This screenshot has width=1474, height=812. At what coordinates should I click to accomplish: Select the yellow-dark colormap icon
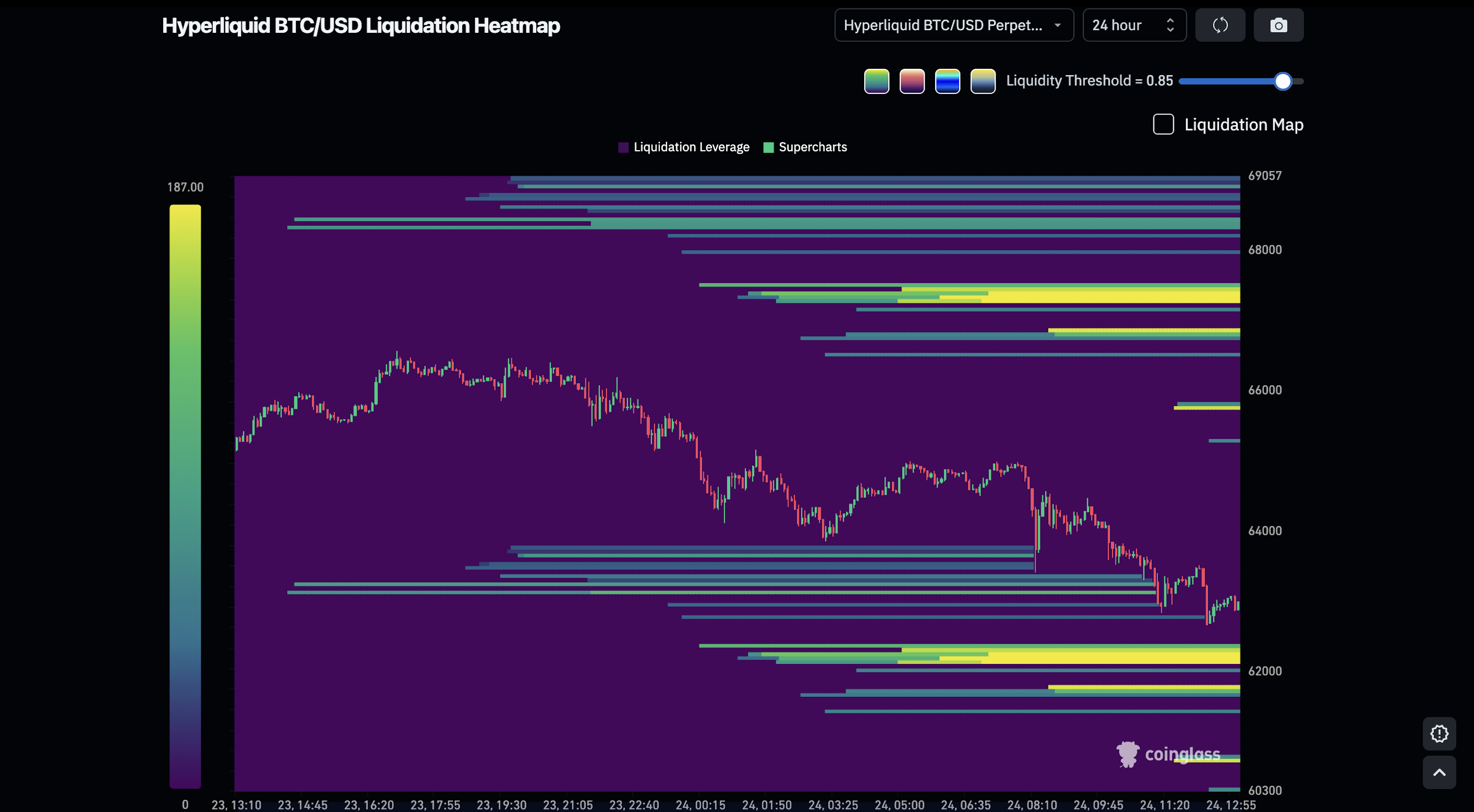point(982,81)
